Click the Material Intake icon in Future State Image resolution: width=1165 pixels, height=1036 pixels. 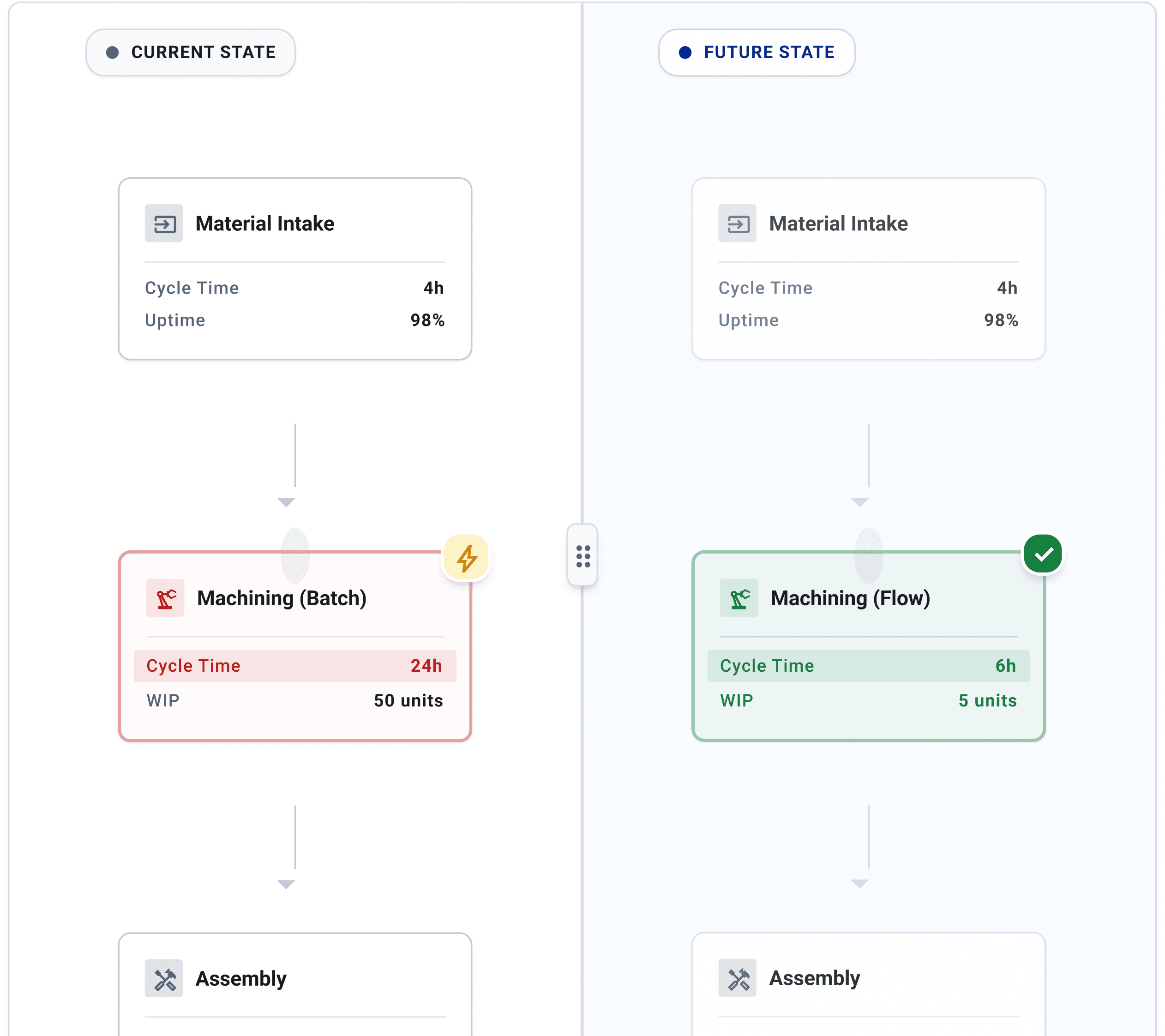tap(737, 223)
